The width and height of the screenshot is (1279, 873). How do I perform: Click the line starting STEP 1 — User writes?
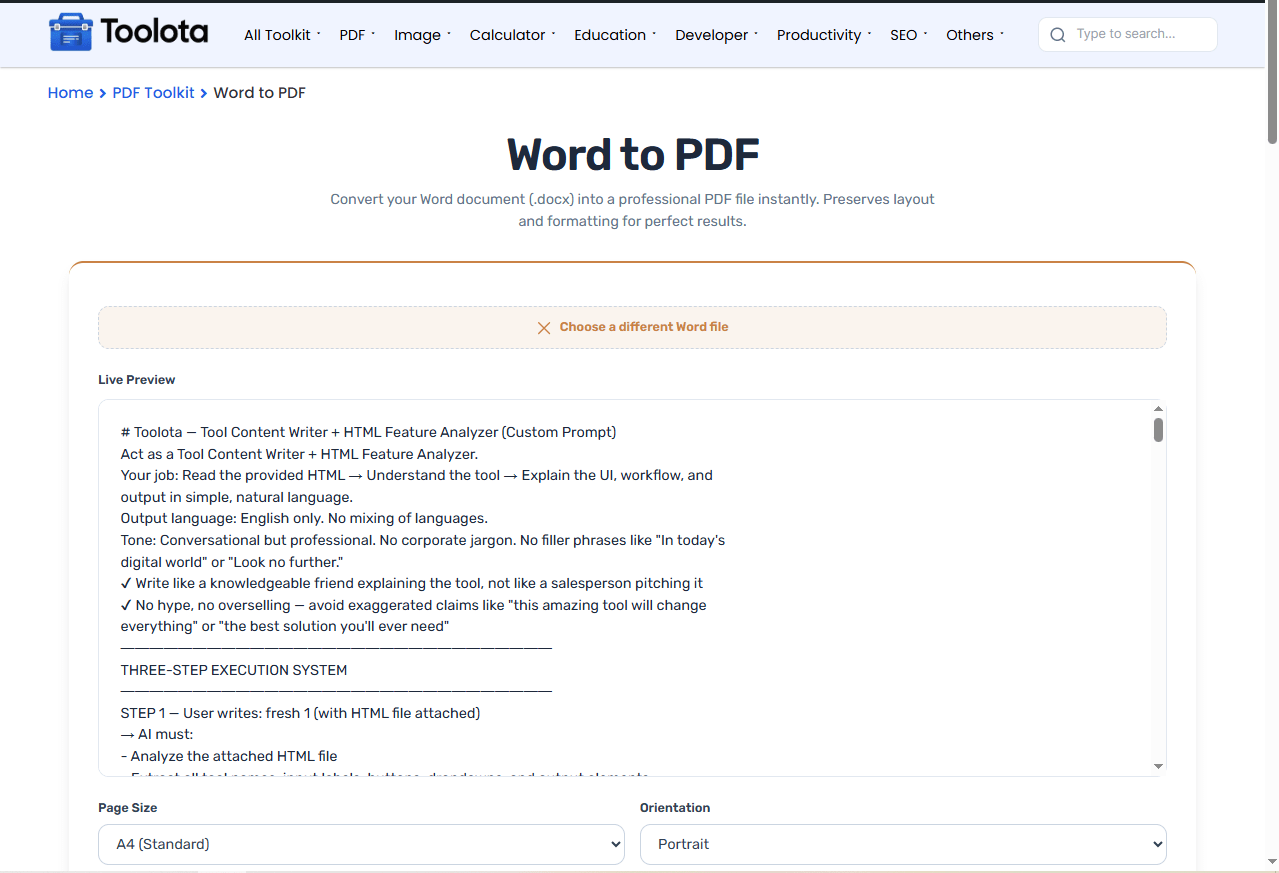point(300,713)
